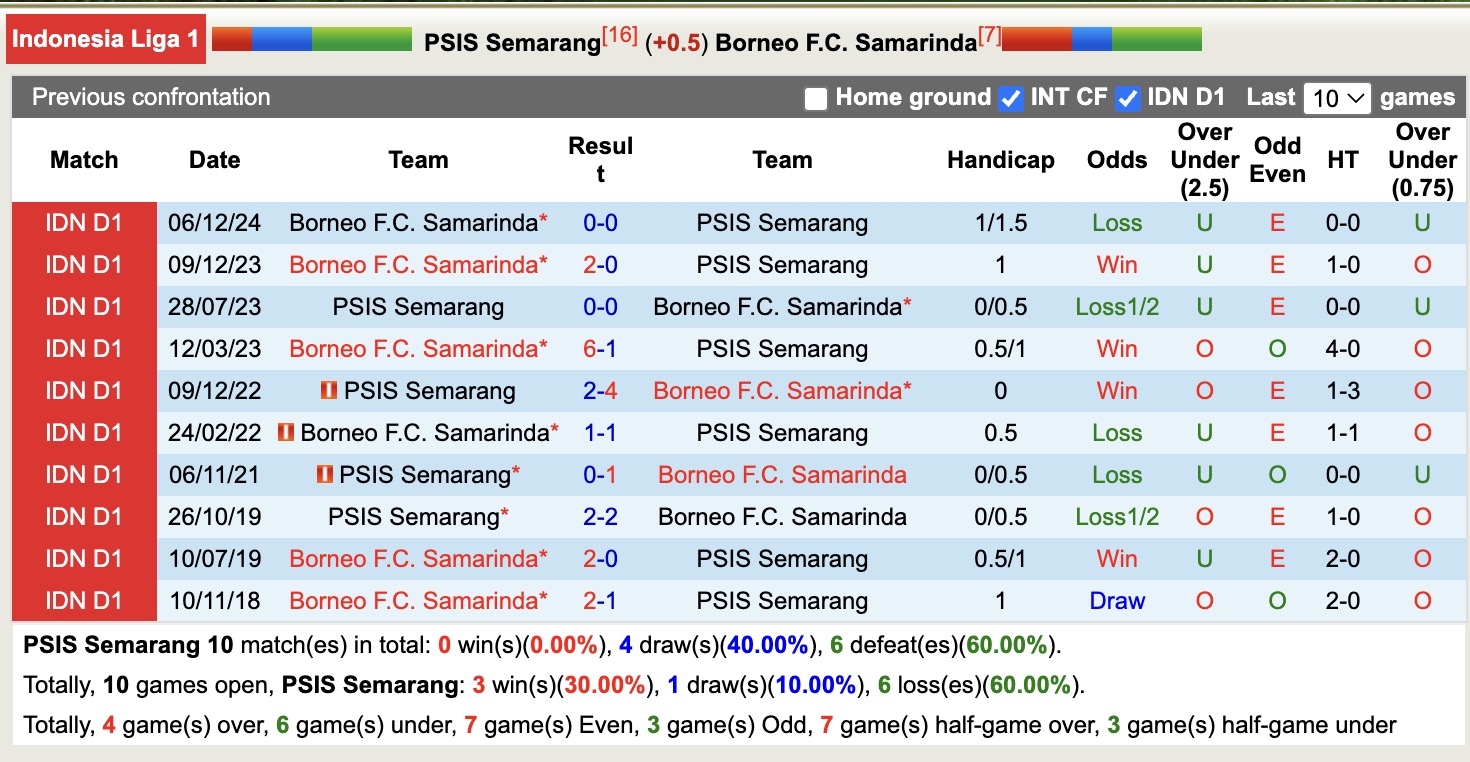Click the IDN D1 badge in the first match row
The width and height of the screenshot is (1470, 762).
tap(83, 222)
